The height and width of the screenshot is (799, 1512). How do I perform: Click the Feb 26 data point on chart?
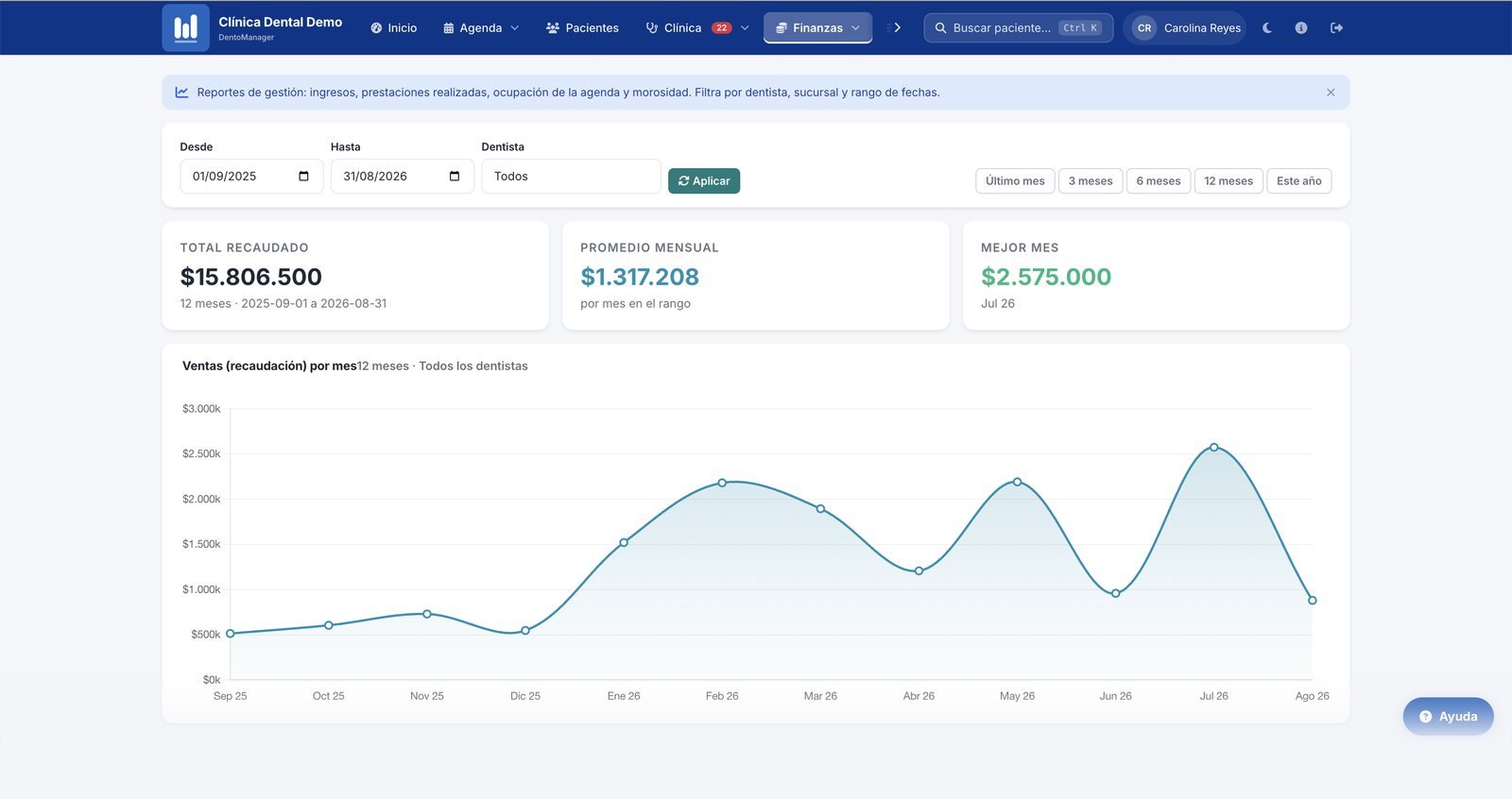point(722,483)
